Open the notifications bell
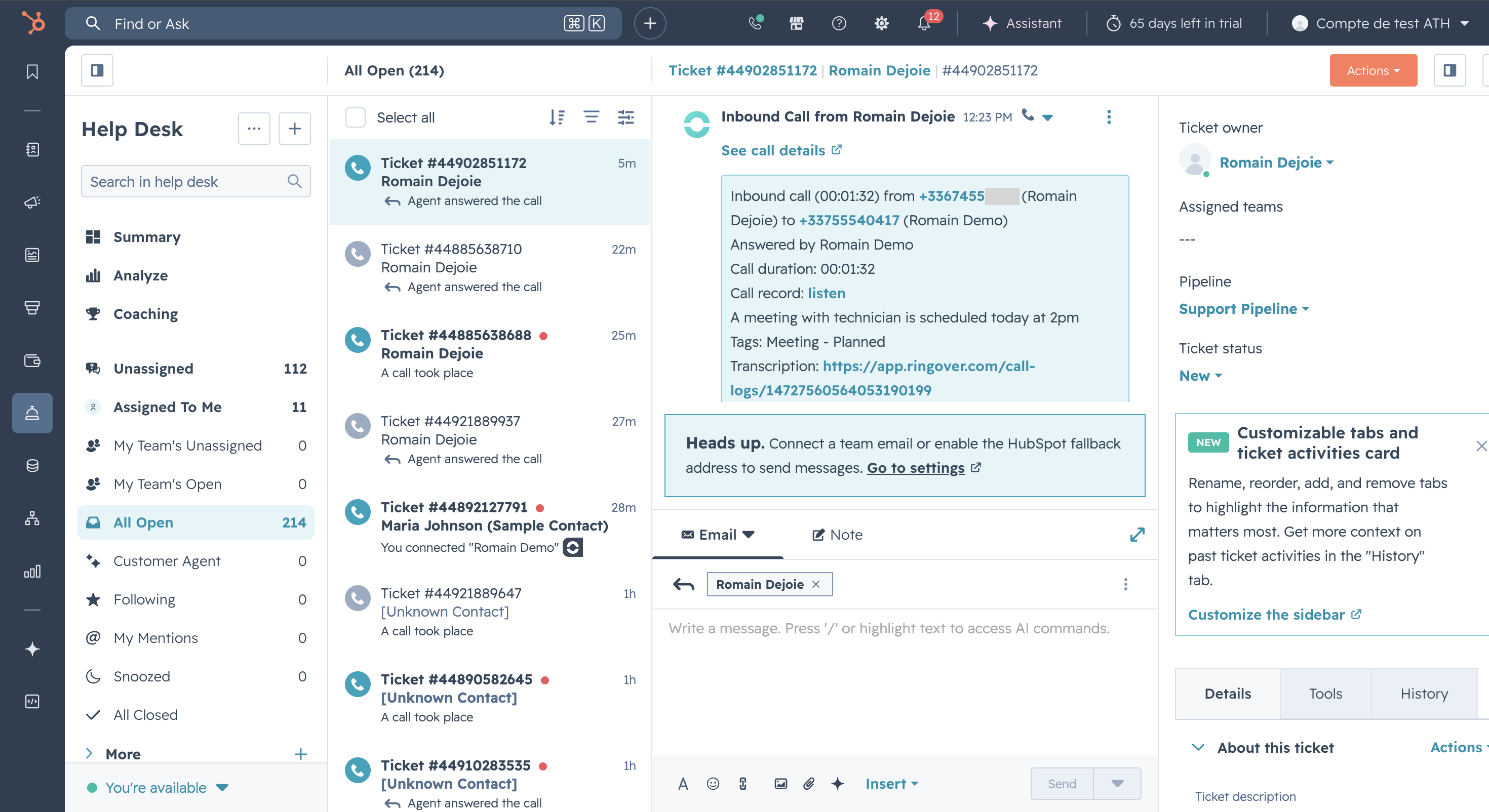The height and width of the screenshot is (812, 1489). (924, 23)
